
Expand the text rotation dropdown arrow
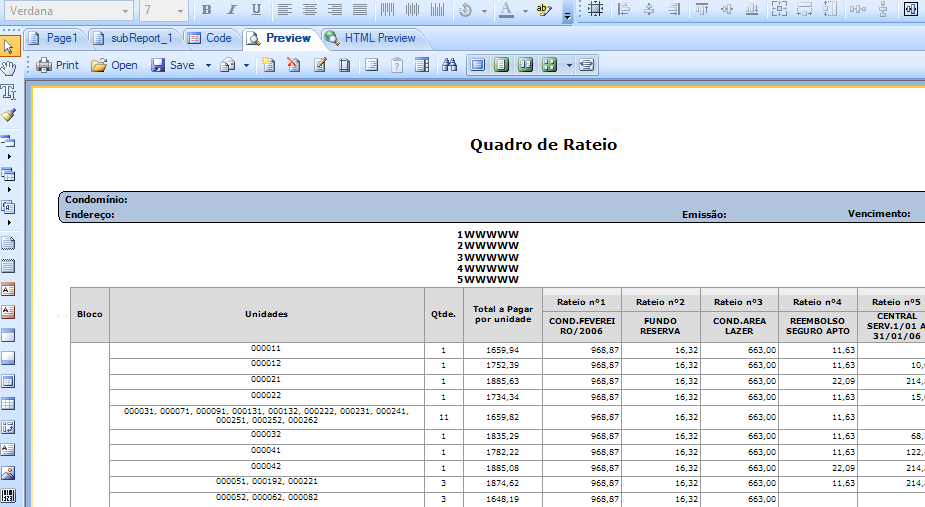point(484,11)
